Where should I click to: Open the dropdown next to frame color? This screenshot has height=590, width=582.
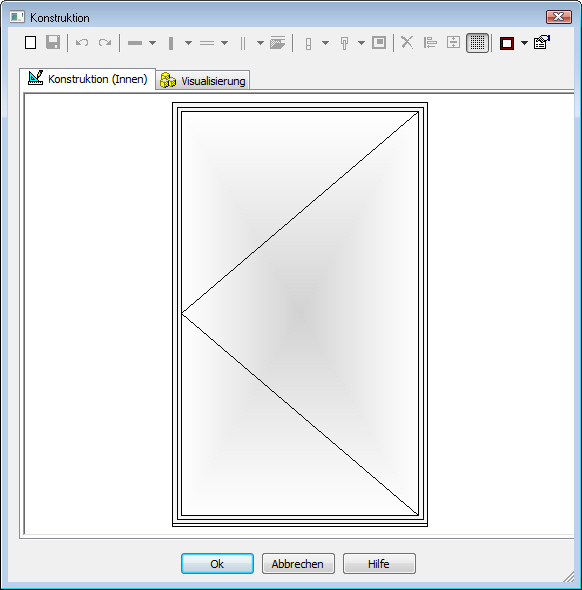click(x=524, y=43)
